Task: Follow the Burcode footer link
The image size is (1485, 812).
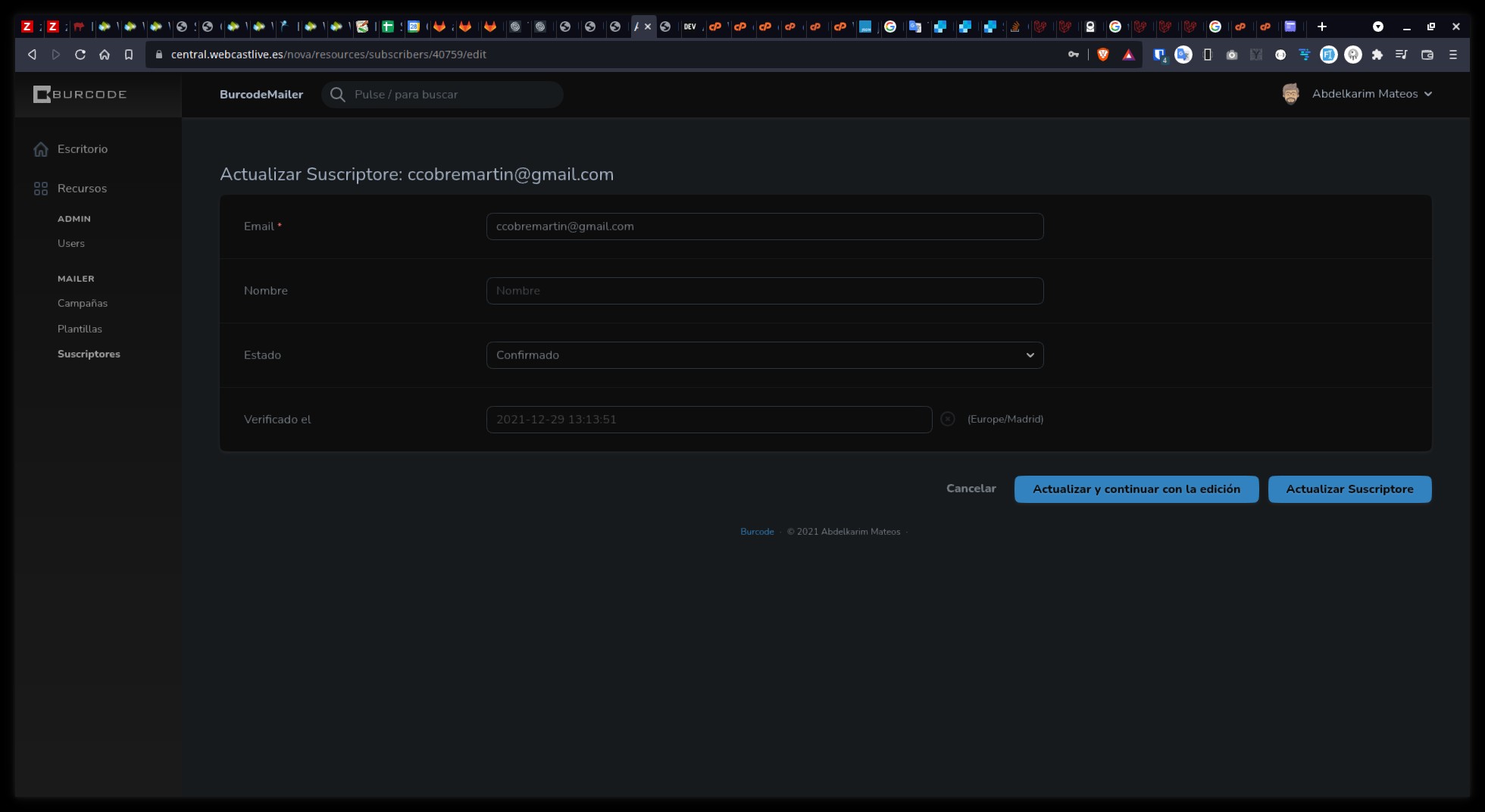Action: coord(757,532)
